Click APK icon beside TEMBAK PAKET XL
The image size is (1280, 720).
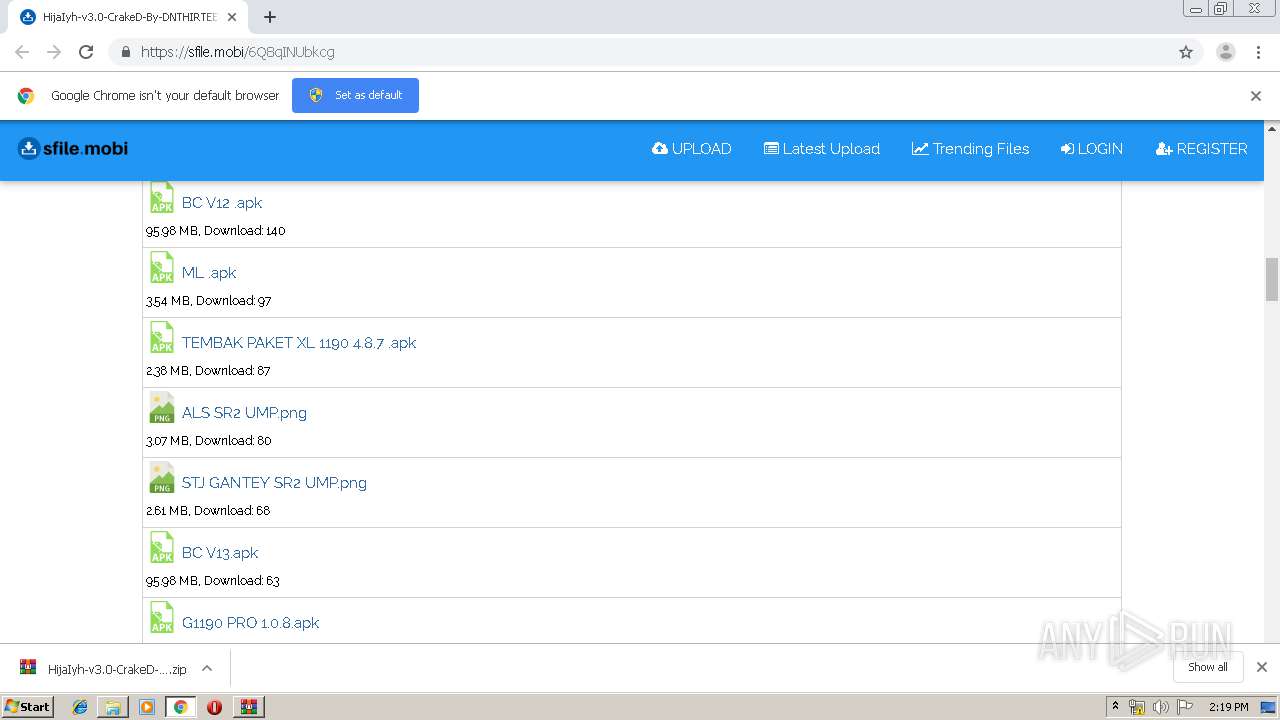[162, 337]
